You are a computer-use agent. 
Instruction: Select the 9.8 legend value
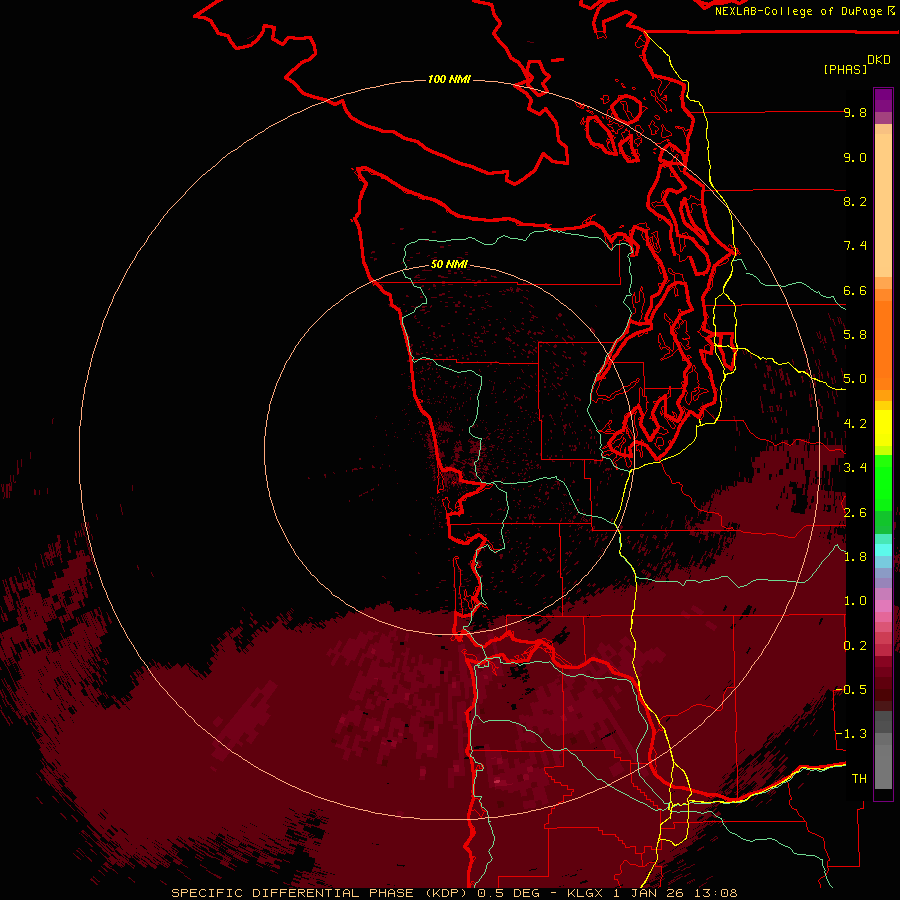pyautogui.click(x=855, y=112)
